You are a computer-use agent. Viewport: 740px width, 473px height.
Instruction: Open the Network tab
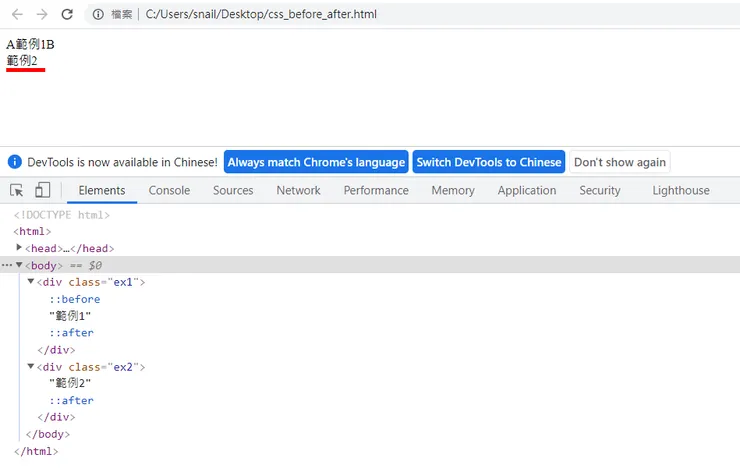click(x=298, y=190)
